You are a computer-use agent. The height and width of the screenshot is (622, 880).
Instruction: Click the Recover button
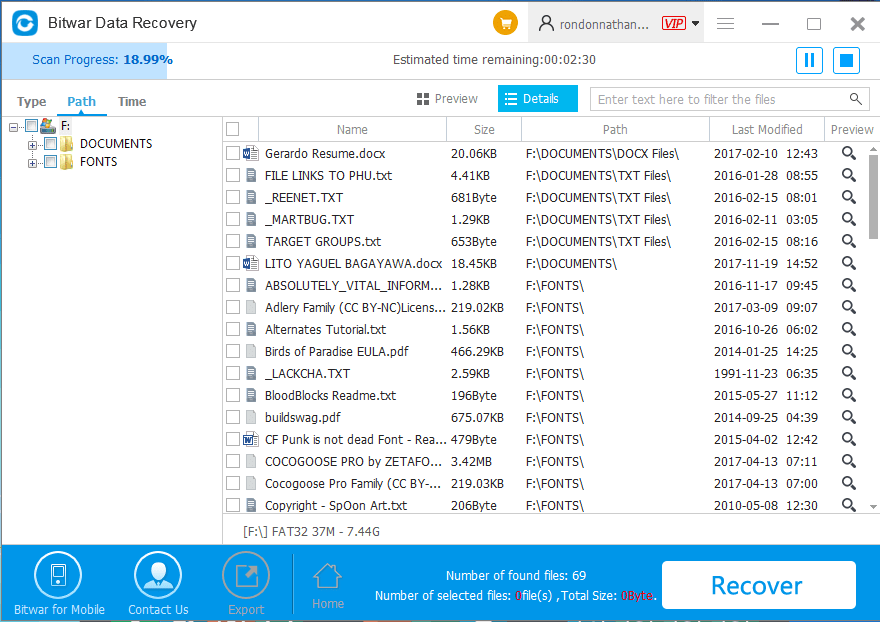pyautogui.click(x=758, y=585)
